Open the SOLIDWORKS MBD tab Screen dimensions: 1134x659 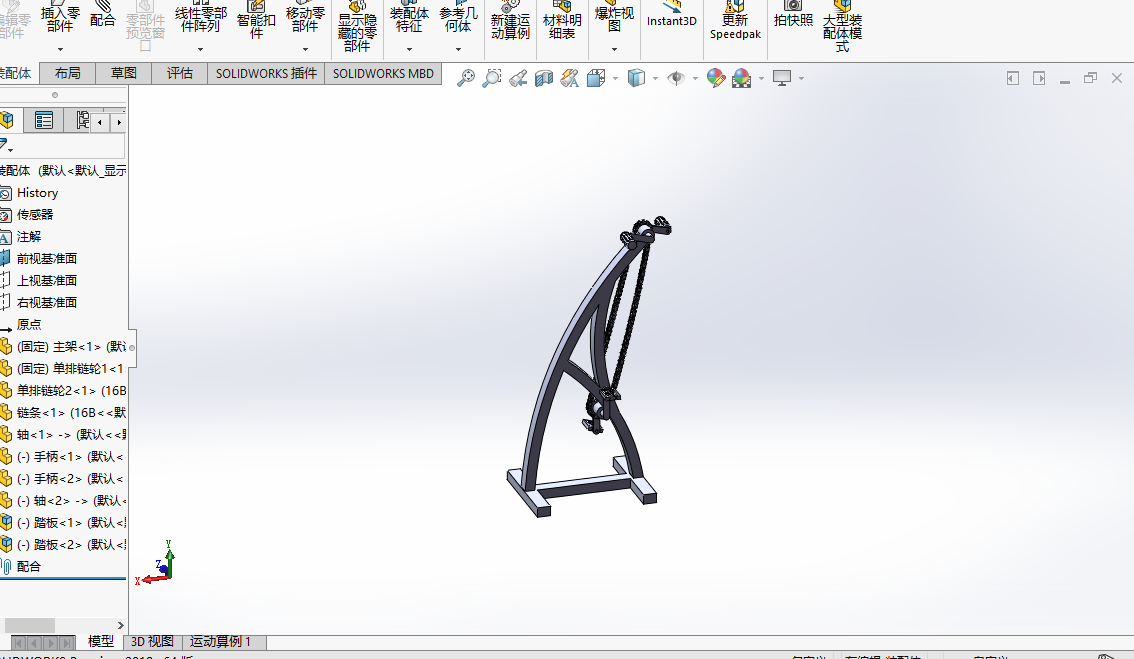383,73
